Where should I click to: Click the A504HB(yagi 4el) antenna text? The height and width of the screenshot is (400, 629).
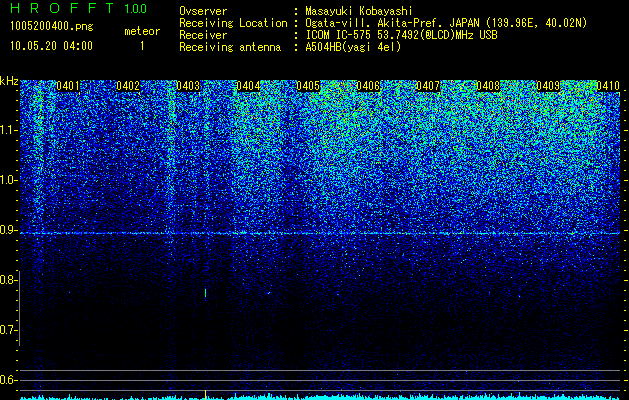pos(353,47)
